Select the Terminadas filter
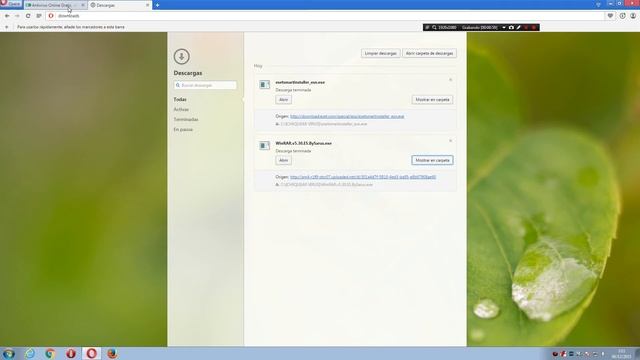The width and height of the screenshot is (640, 360). pos(186,120)
